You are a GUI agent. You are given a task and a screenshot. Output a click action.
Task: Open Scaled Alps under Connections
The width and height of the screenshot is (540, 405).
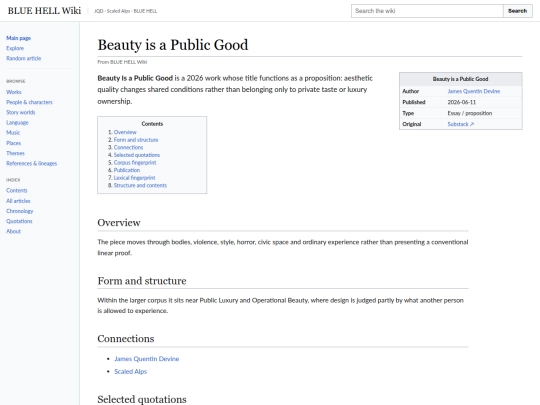[x=131, y=372]
